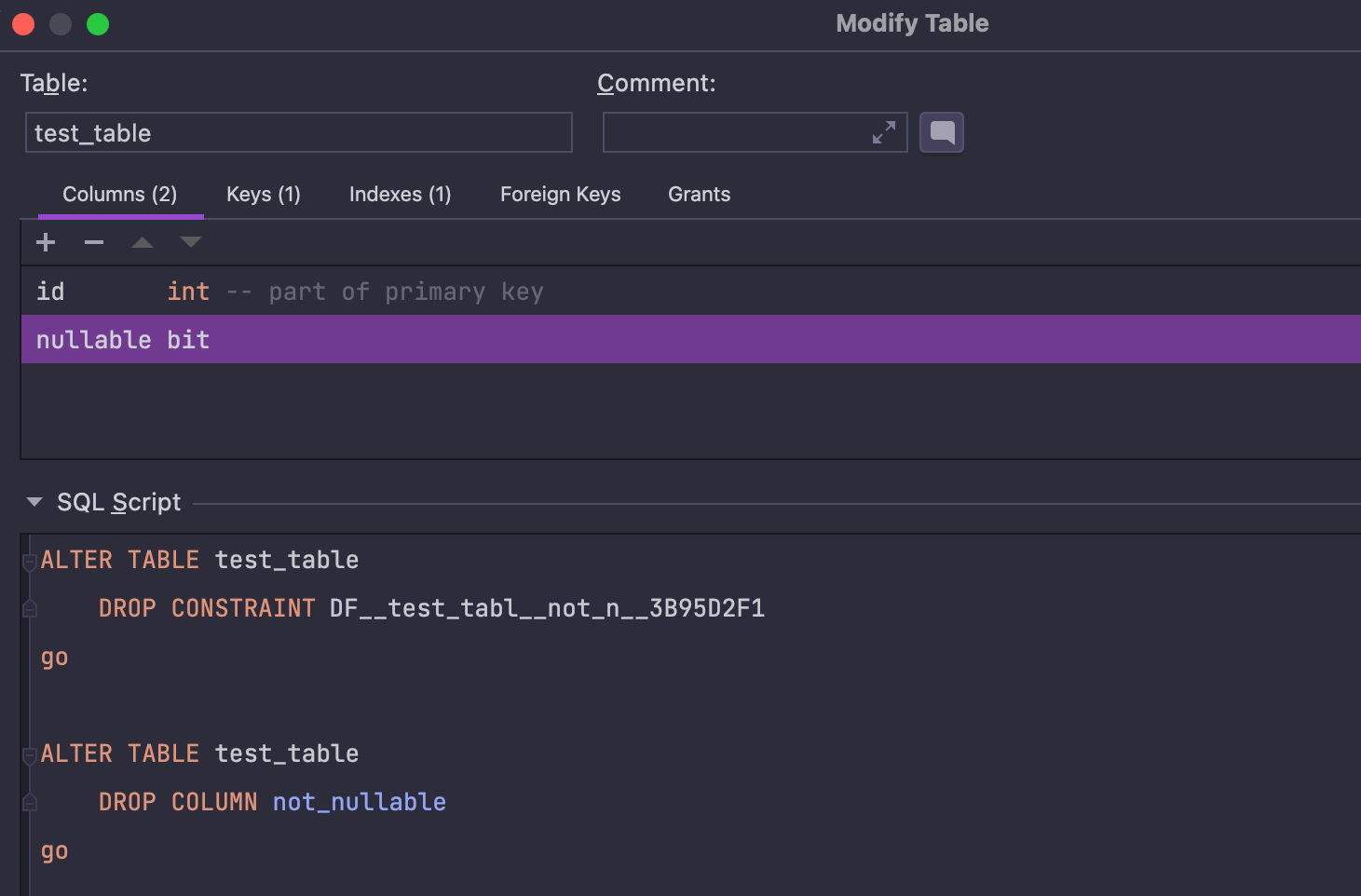This screenshot has height=896, width=1361.
Task: Click the plus icon to add column
Action: click(46, 243)
